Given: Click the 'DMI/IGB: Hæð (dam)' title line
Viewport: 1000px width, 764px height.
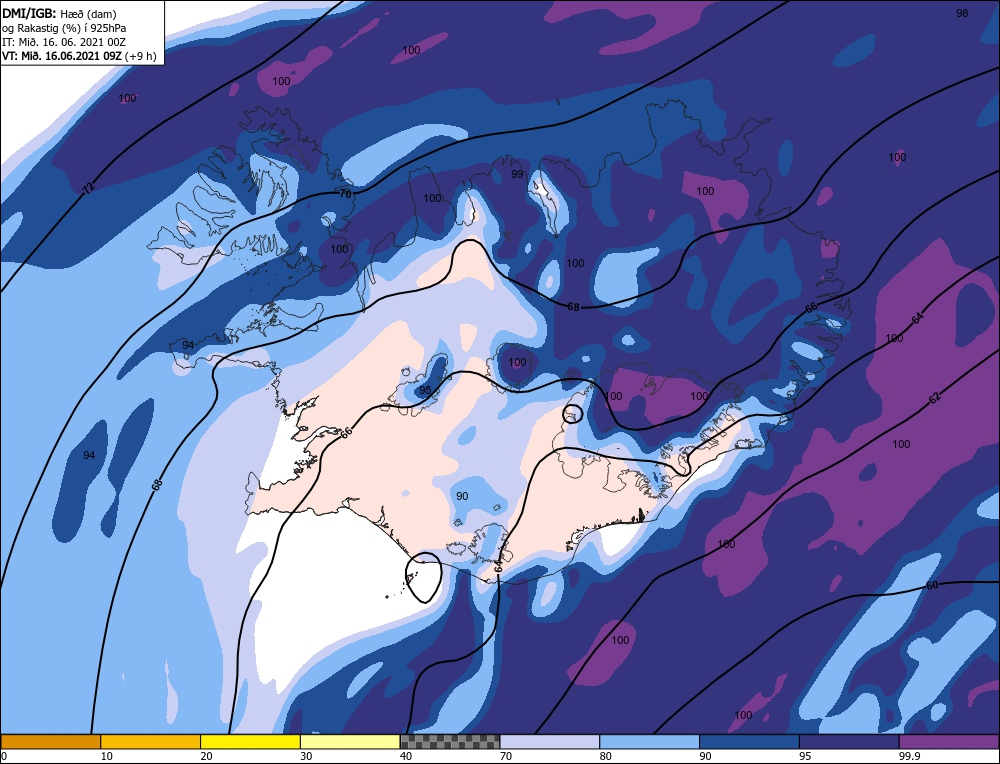Looking at the screenshot, I should (x=59, y=13).
